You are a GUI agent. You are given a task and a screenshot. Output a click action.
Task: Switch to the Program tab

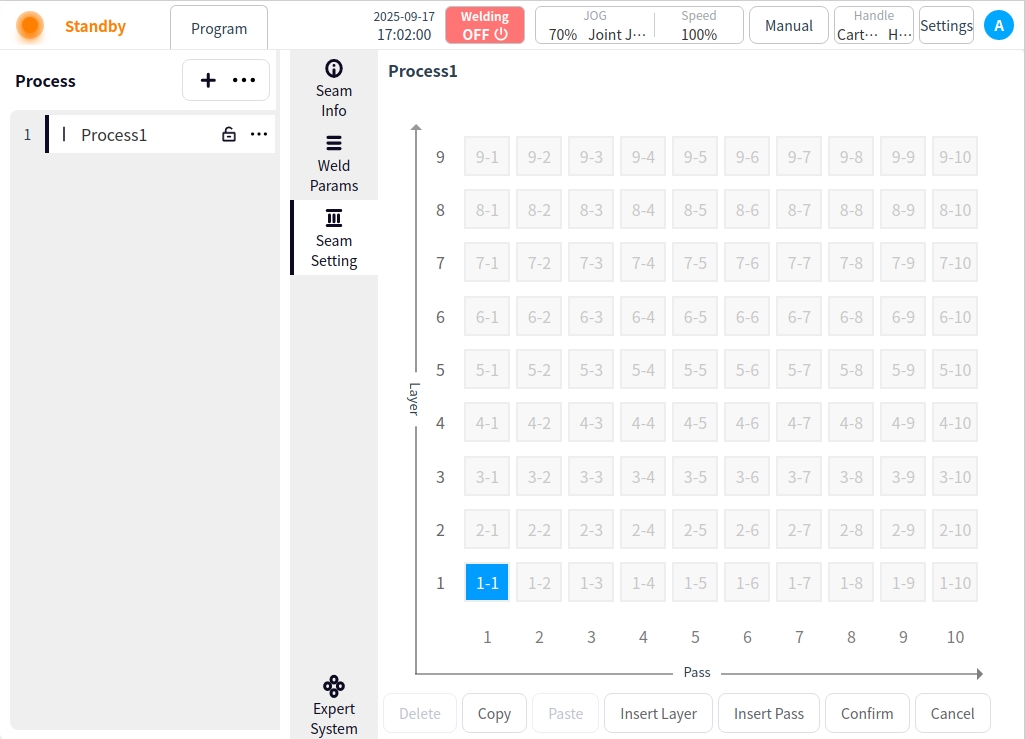tap(219, 29)
